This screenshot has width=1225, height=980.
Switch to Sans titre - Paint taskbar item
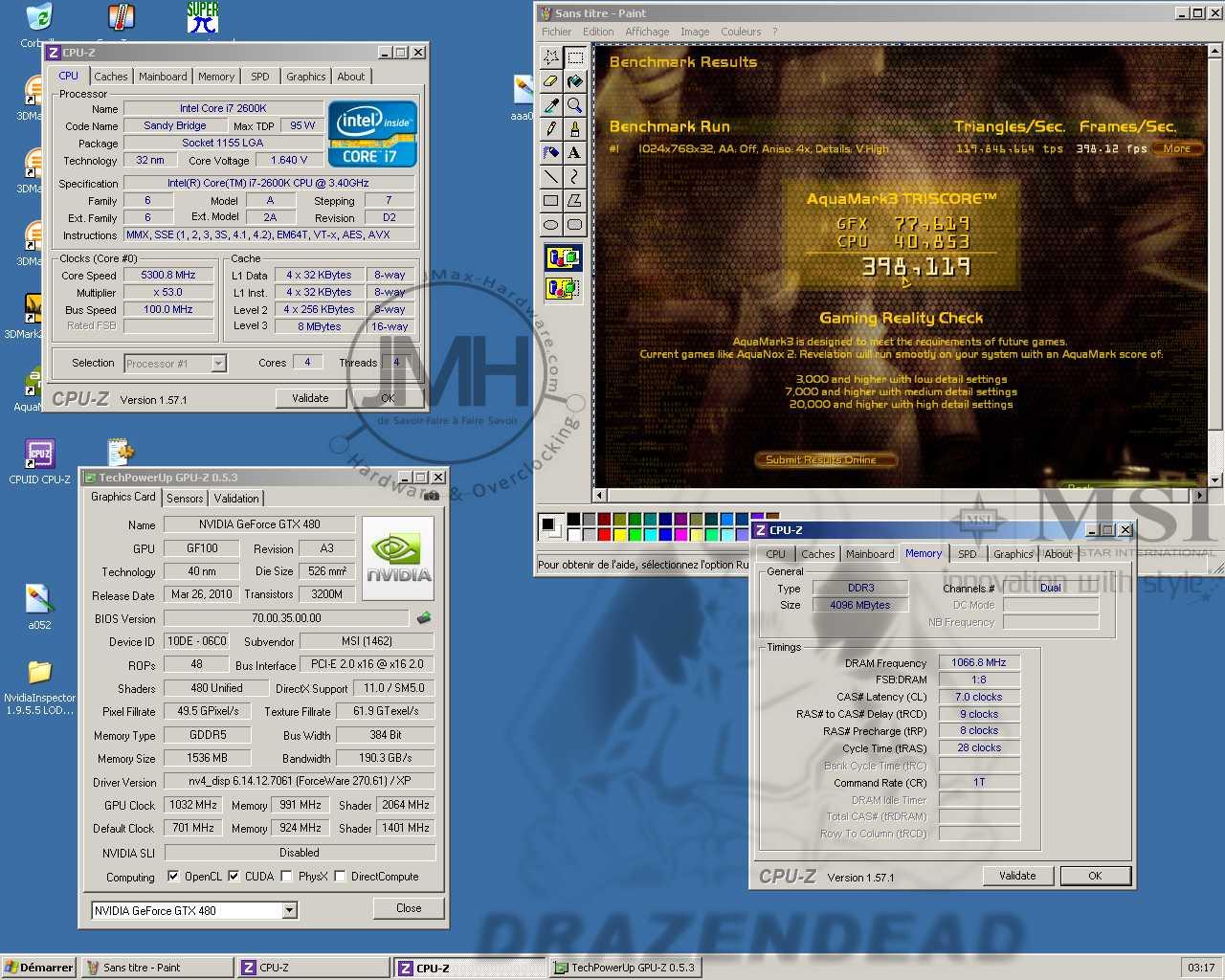(x=157, y=968)
